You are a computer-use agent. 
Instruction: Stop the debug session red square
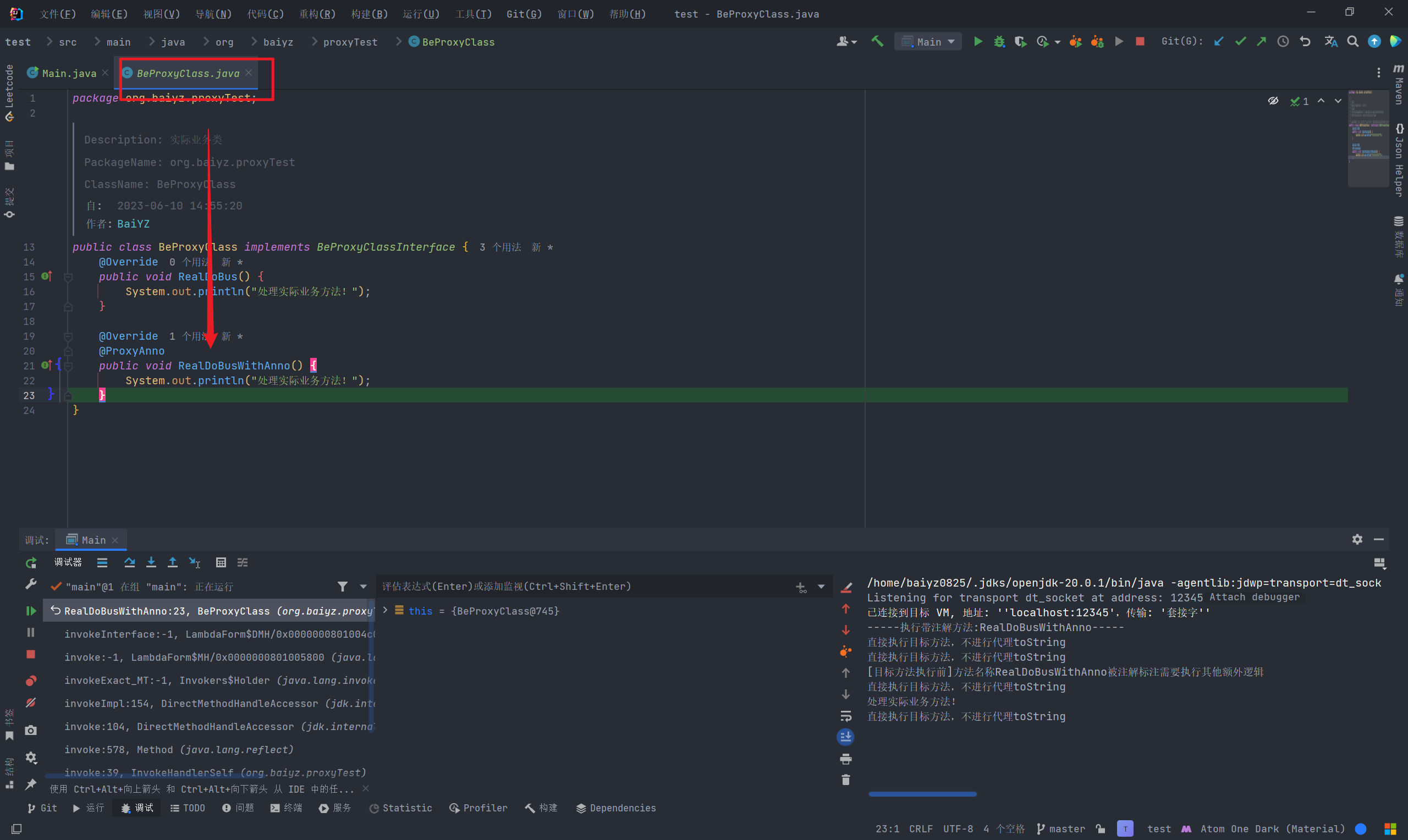click(x=31, y=654)
